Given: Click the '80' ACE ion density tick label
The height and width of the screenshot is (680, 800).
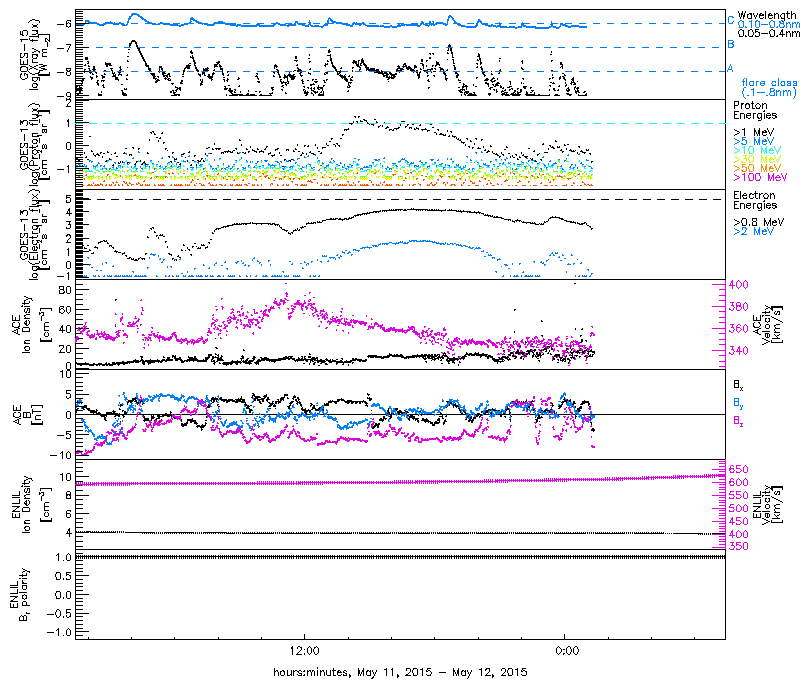Looking at the screenshot, I should coord(65,290).
